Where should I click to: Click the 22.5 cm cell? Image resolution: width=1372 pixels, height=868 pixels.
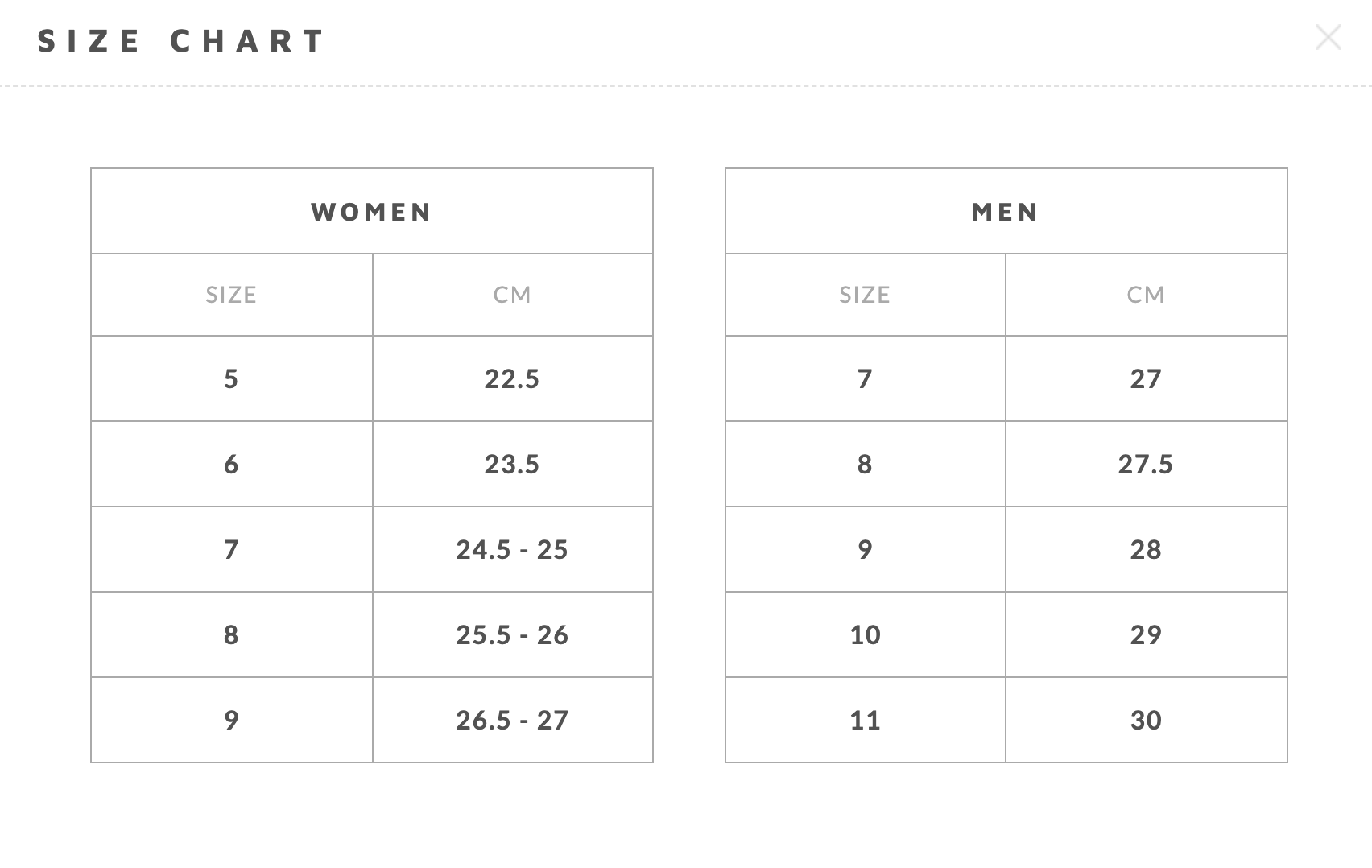pos(513,378)
